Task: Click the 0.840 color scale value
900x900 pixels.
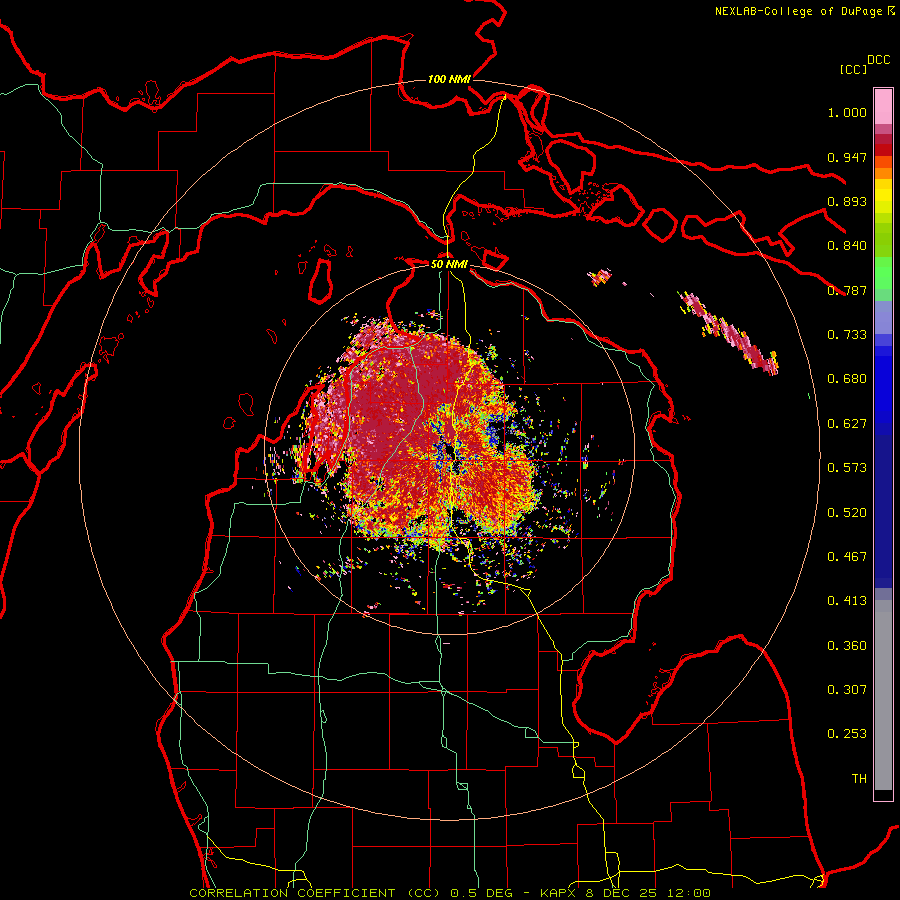Action: pyautogui.click(x=847, y=246)
